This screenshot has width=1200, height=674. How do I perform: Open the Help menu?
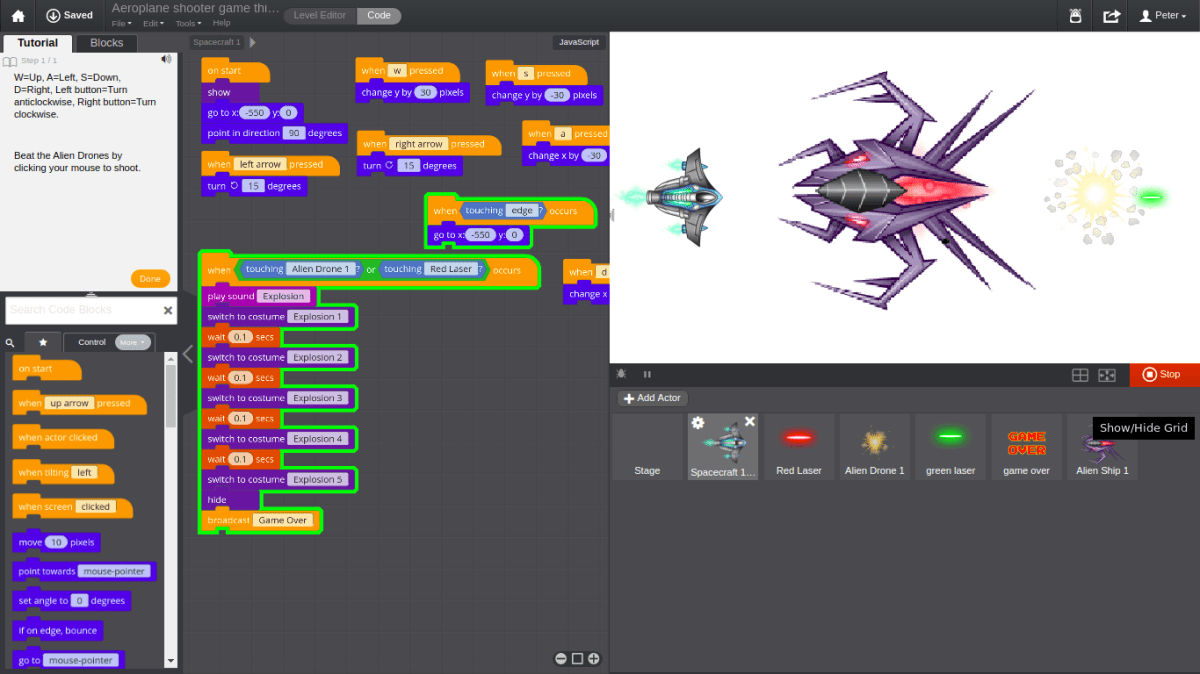tap(221, 23)
